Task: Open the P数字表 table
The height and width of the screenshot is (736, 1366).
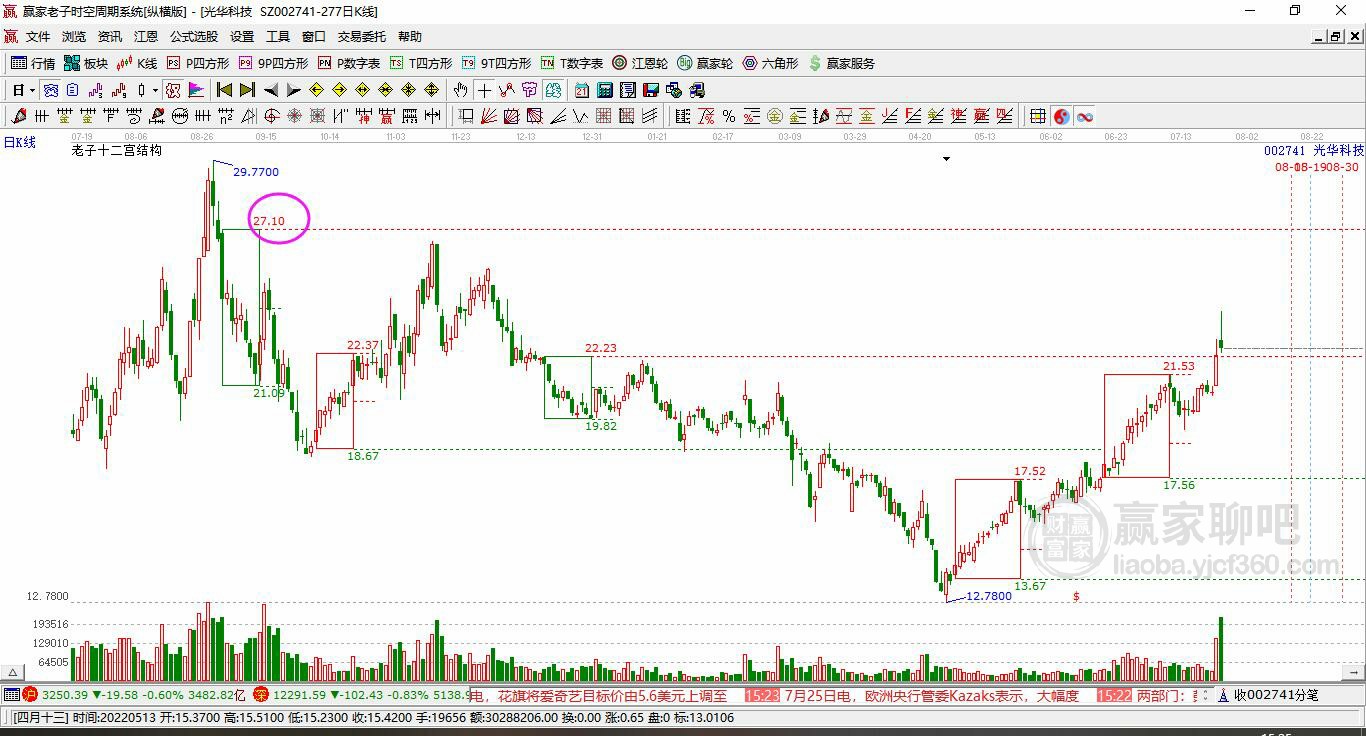Action: tap(348, 63)
